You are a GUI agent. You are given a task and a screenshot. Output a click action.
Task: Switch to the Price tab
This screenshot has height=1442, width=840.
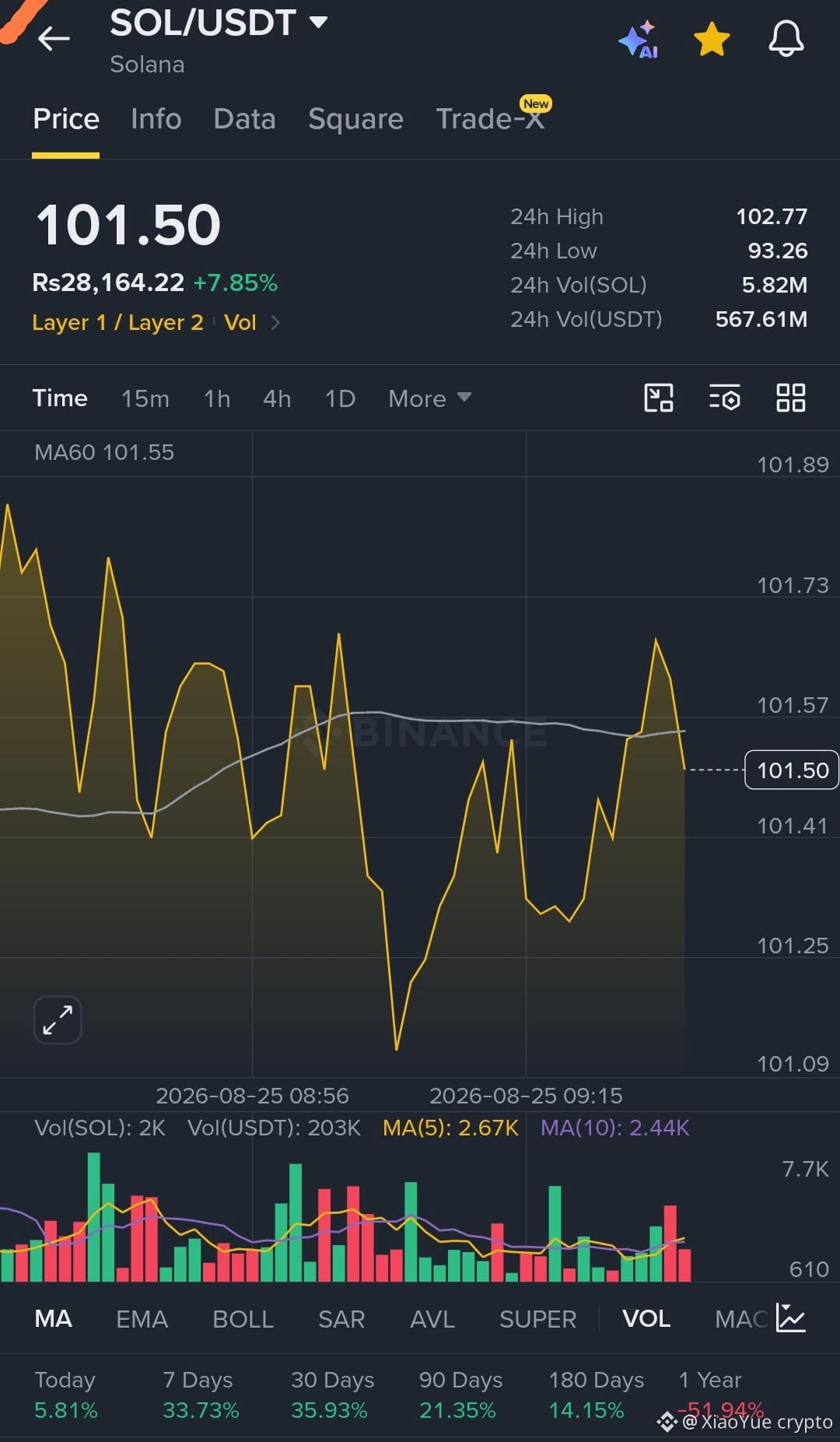click(x=66, y=119)
